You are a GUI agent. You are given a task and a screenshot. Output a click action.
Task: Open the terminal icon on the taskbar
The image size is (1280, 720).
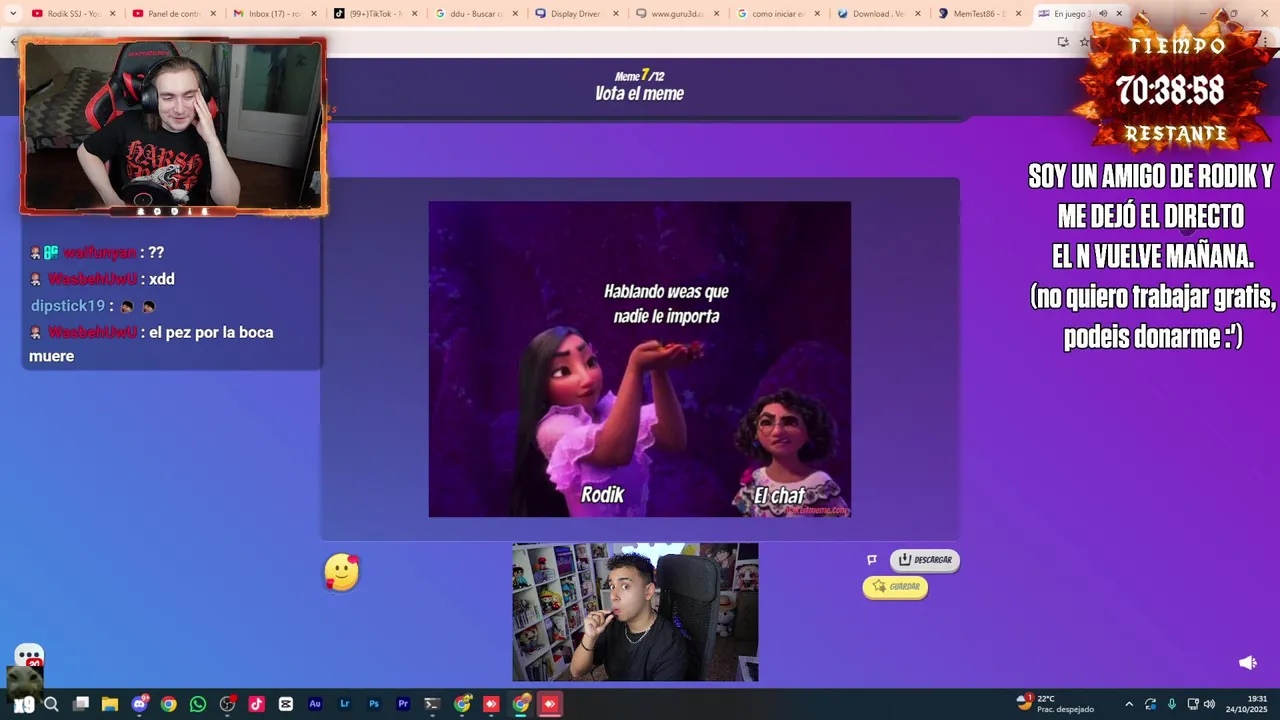(x=432, y=704)
